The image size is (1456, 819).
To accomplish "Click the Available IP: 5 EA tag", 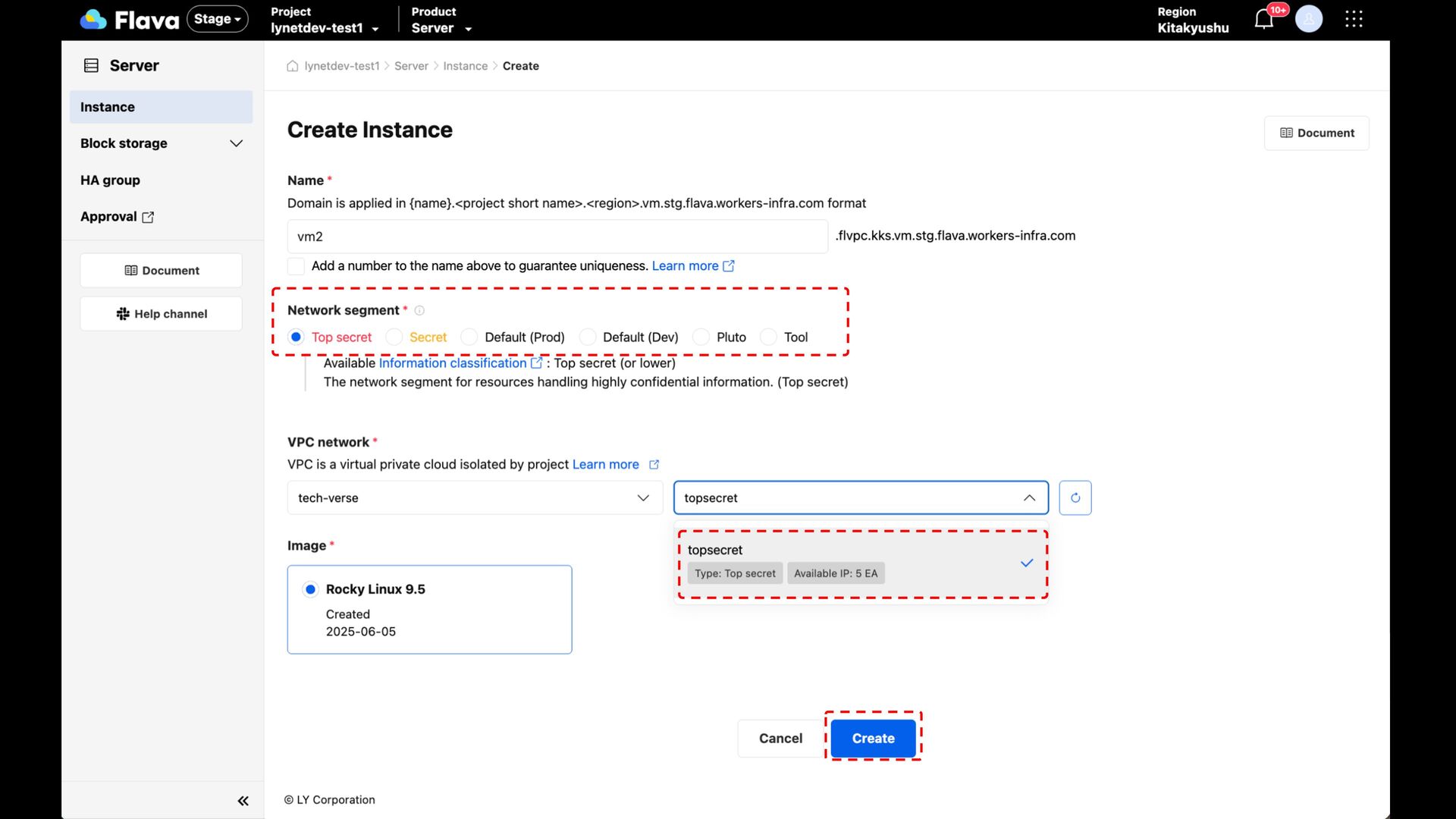I will (x=836, y=574).
